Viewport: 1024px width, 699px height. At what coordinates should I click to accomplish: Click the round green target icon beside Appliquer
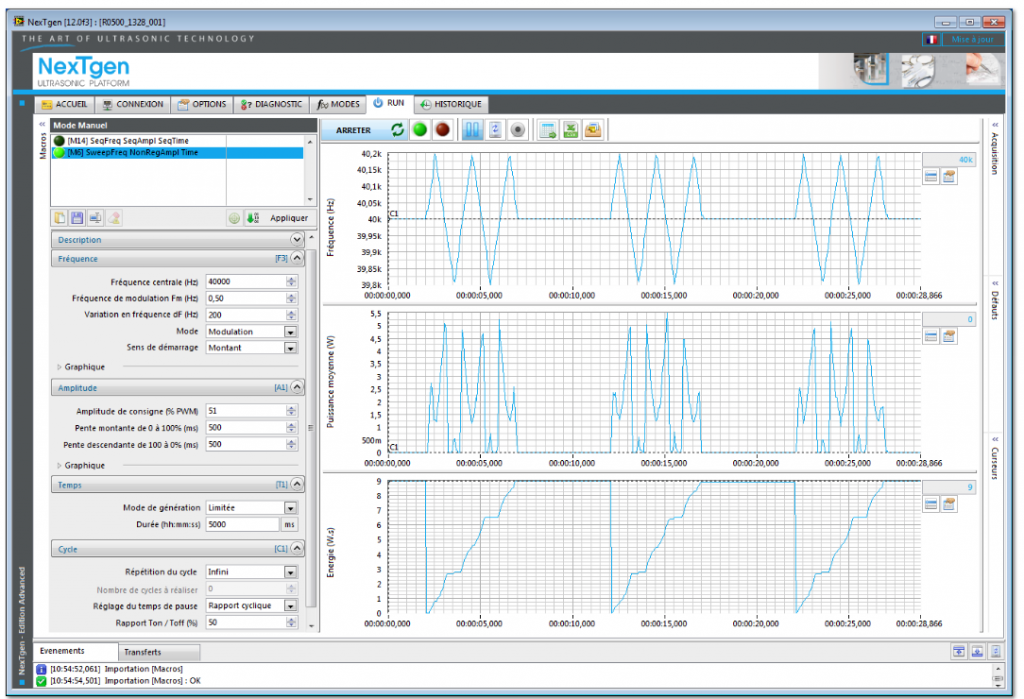(234, 218)
